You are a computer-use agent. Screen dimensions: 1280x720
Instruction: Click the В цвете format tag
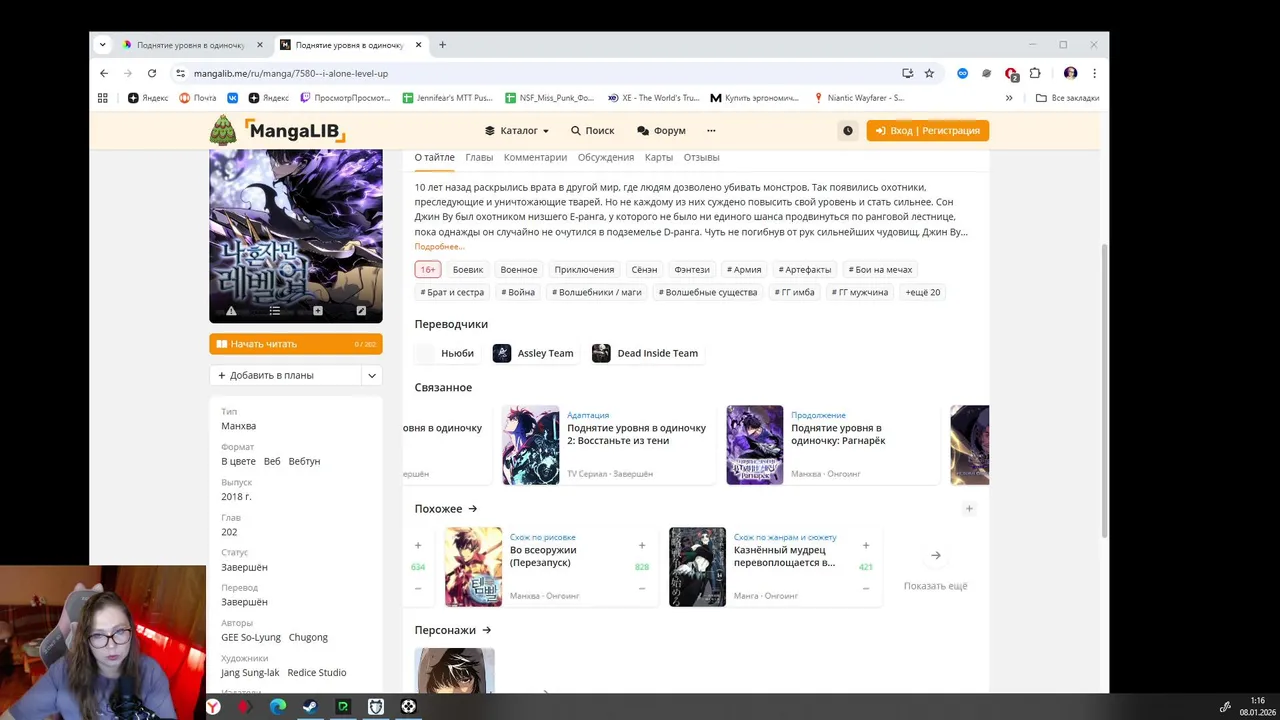pos(238,461)
